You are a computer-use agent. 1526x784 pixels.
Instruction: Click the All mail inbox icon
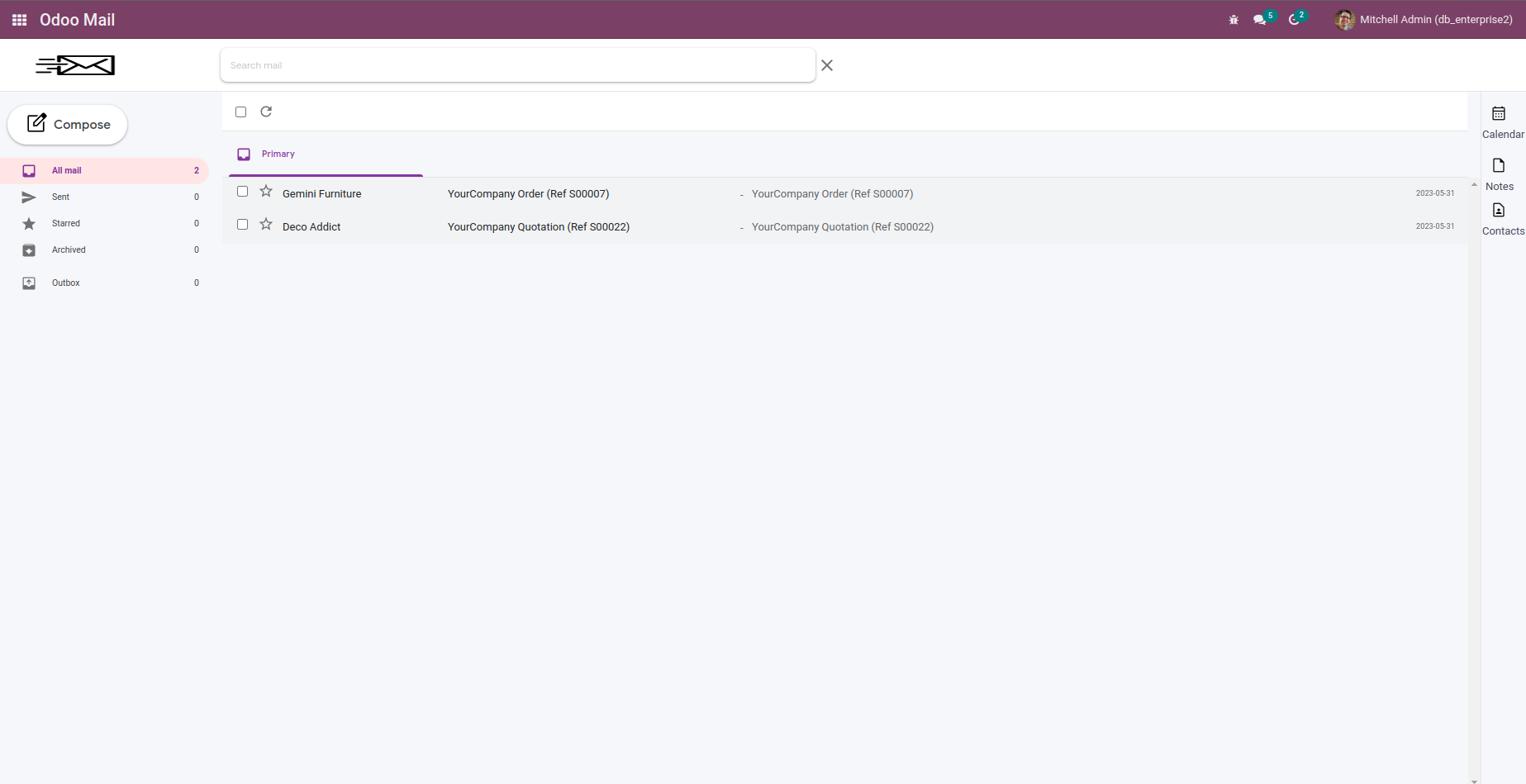29,171
